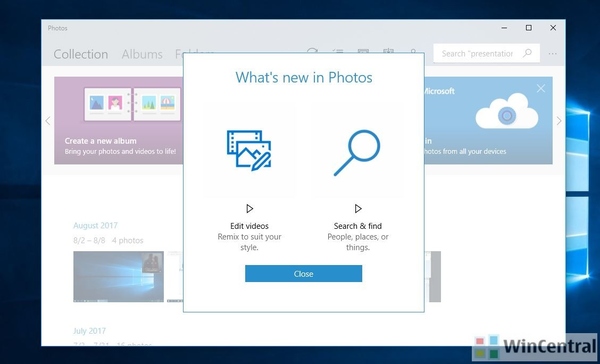Click the "8/2 – 8/8 4 photos" text
Image resolution: width=600 pixels, height=364 pixels.
pyautogui.click(x=108, y=241)
